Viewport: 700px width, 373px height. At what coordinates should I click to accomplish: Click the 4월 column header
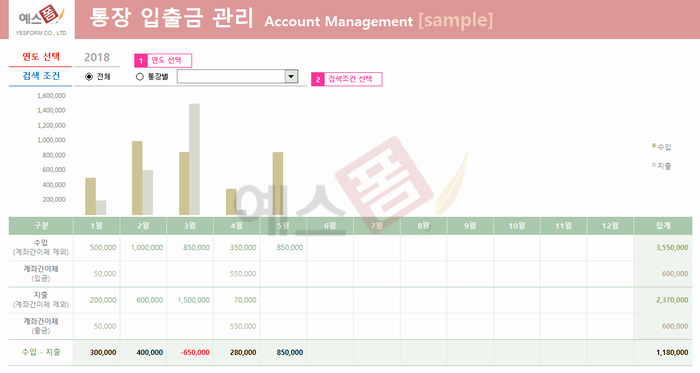pos(237,226)
